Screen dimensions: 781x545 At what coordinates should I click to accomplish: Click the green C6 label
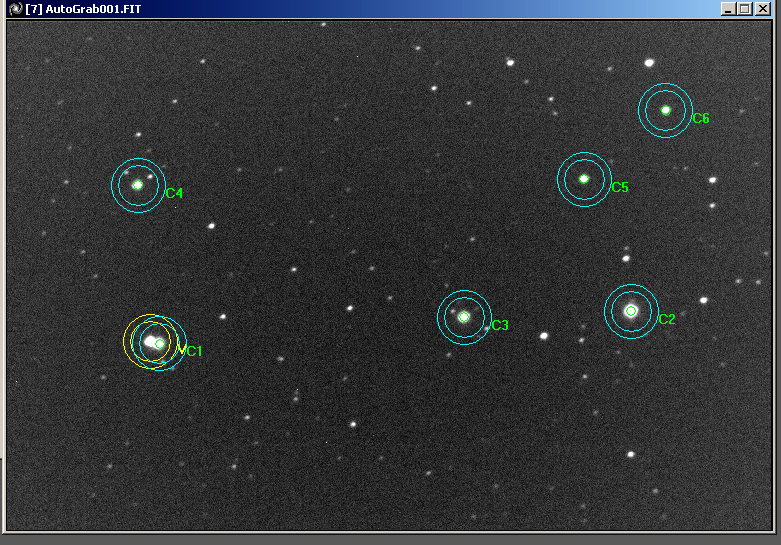click(701, 119)
